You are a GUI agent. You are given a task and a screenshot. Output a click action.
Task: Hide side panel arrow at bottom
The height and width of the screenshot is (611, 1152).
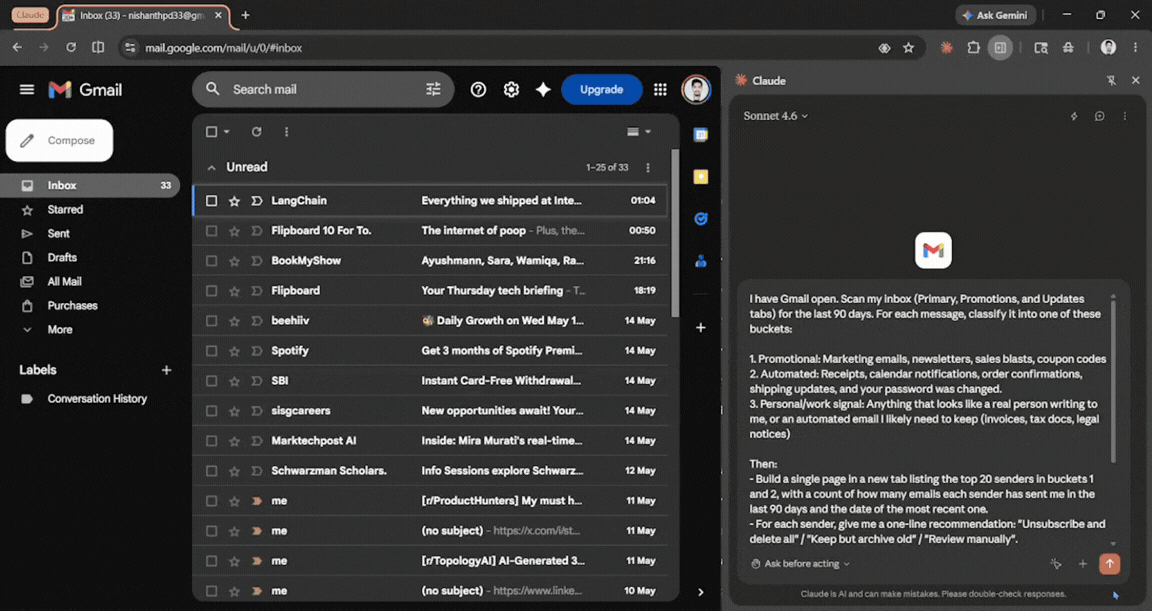[701, 592]
